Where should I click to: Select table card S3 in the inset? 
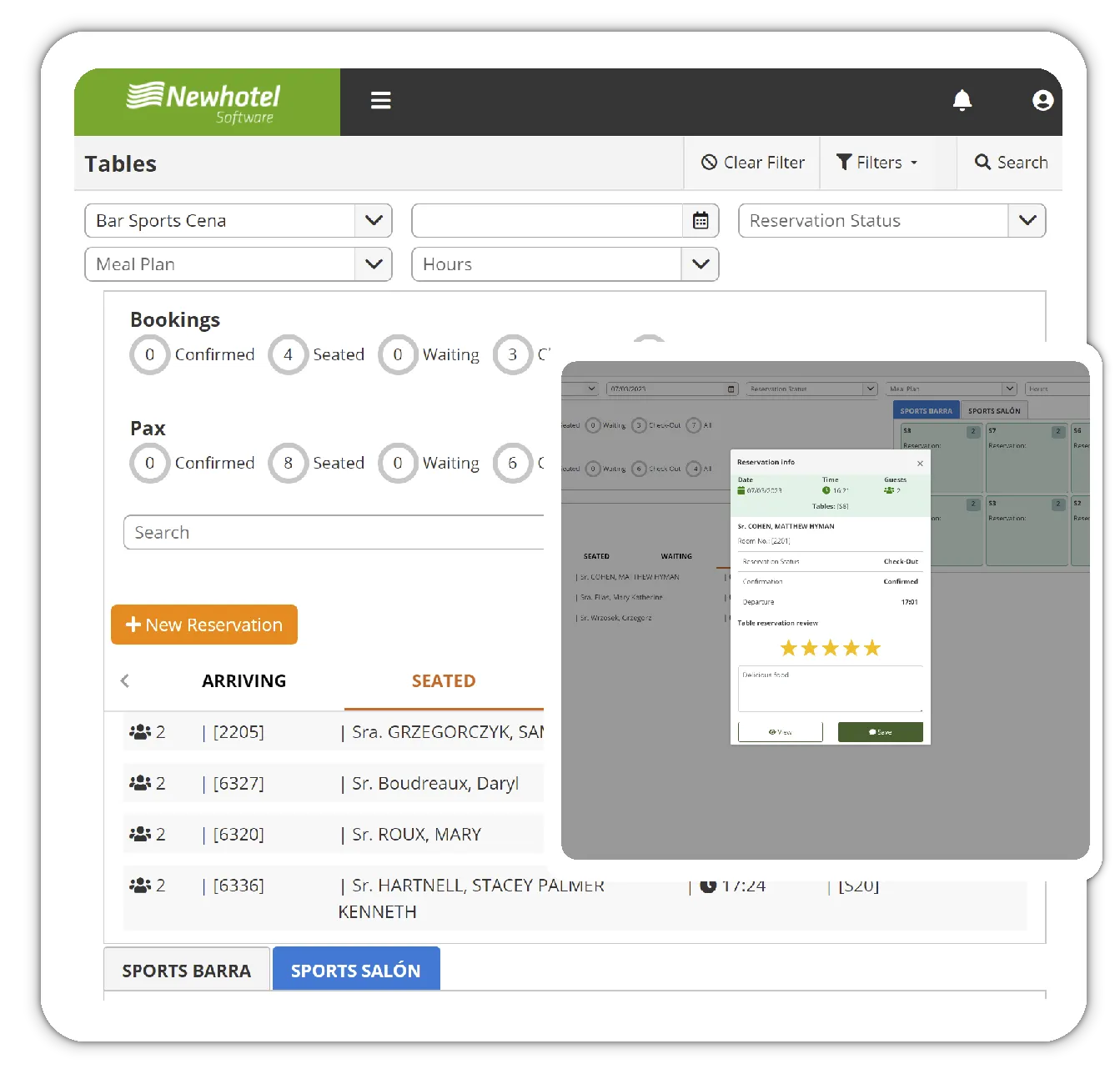(1027, 530)
